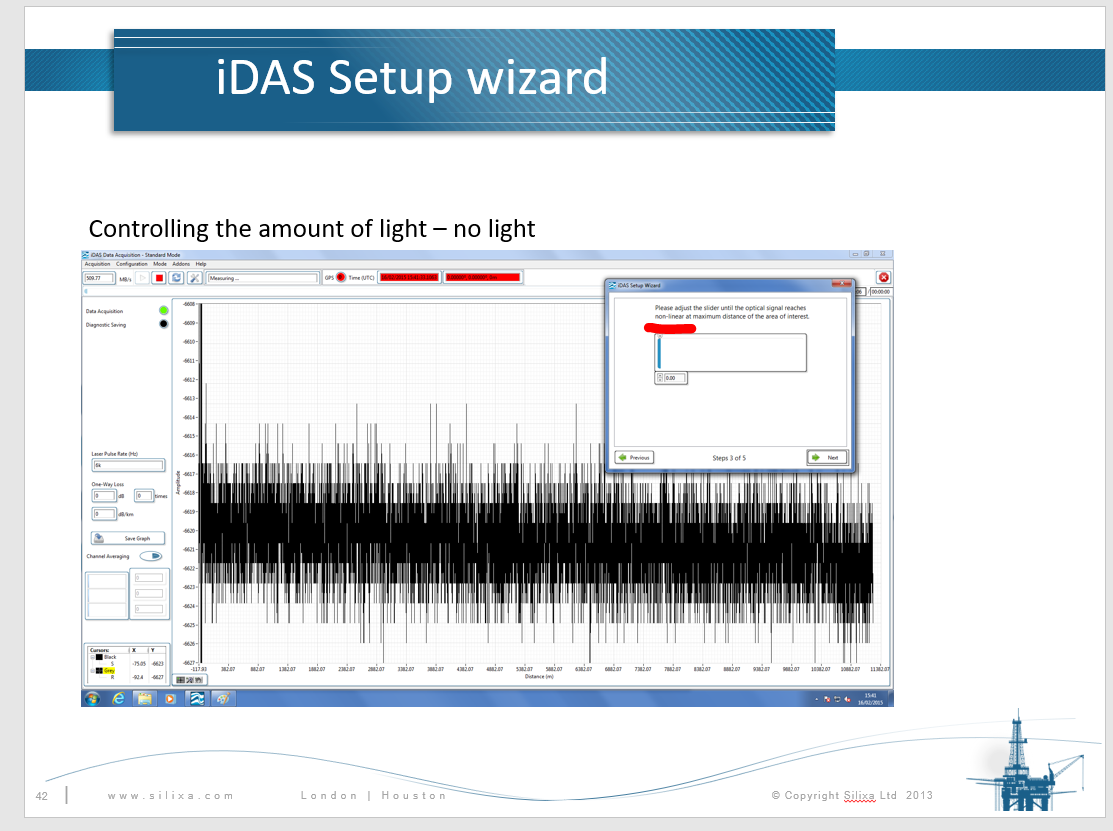1113x831 pixels.
Task: Click the Save Graph button
Action: tap(128, 538)
